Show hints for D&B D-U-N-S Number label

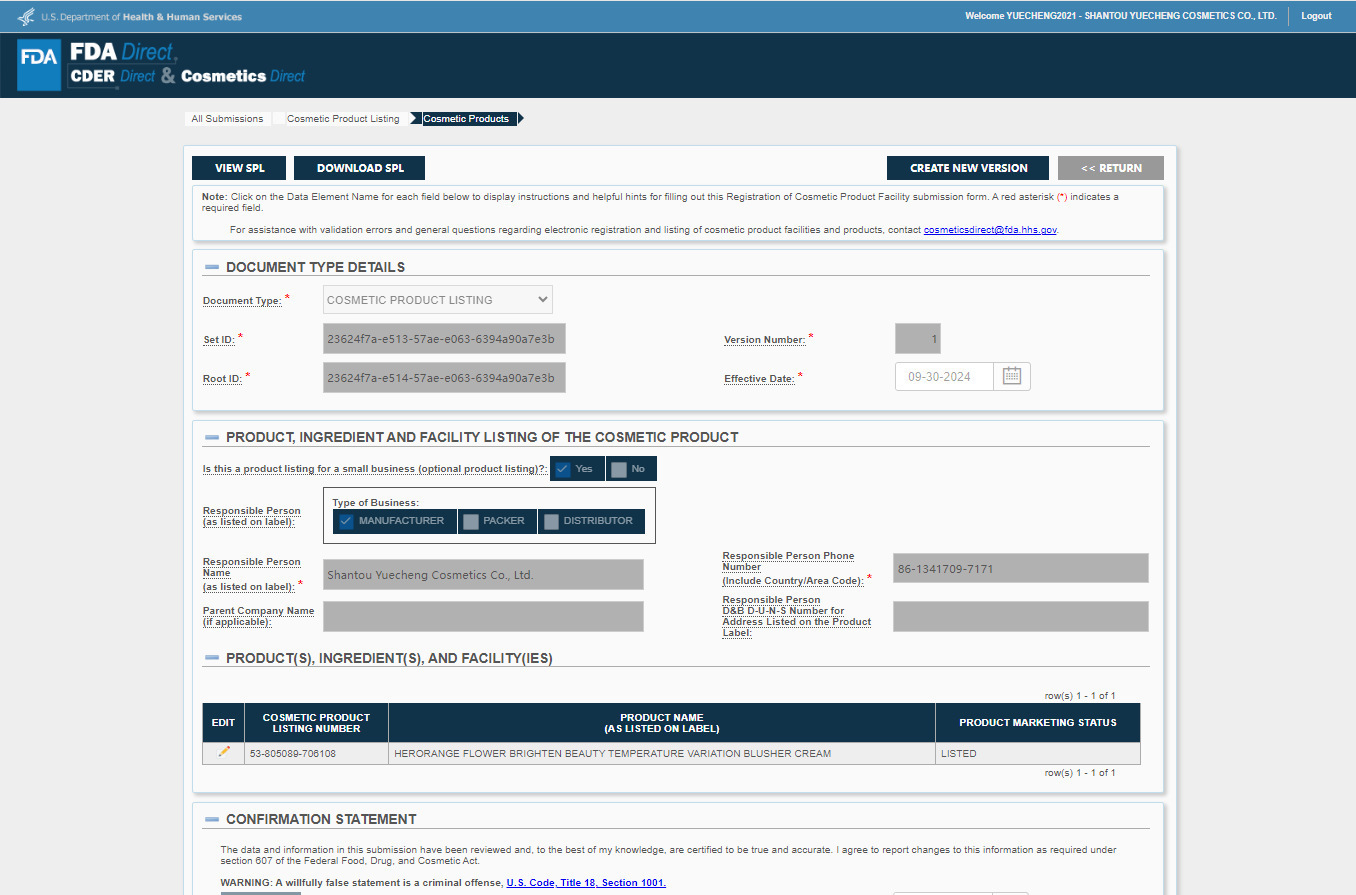[x=797, y=617]
